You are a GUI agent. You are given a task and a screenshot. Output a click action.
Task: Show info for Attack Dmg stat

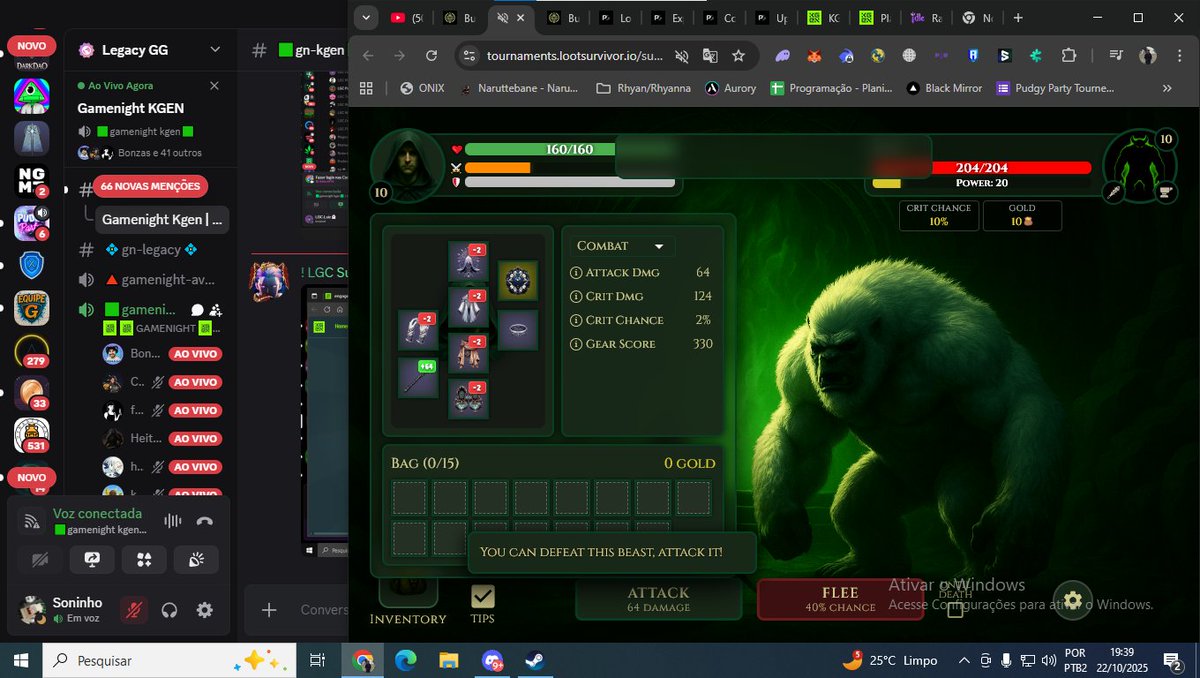(x=576, y=273)
